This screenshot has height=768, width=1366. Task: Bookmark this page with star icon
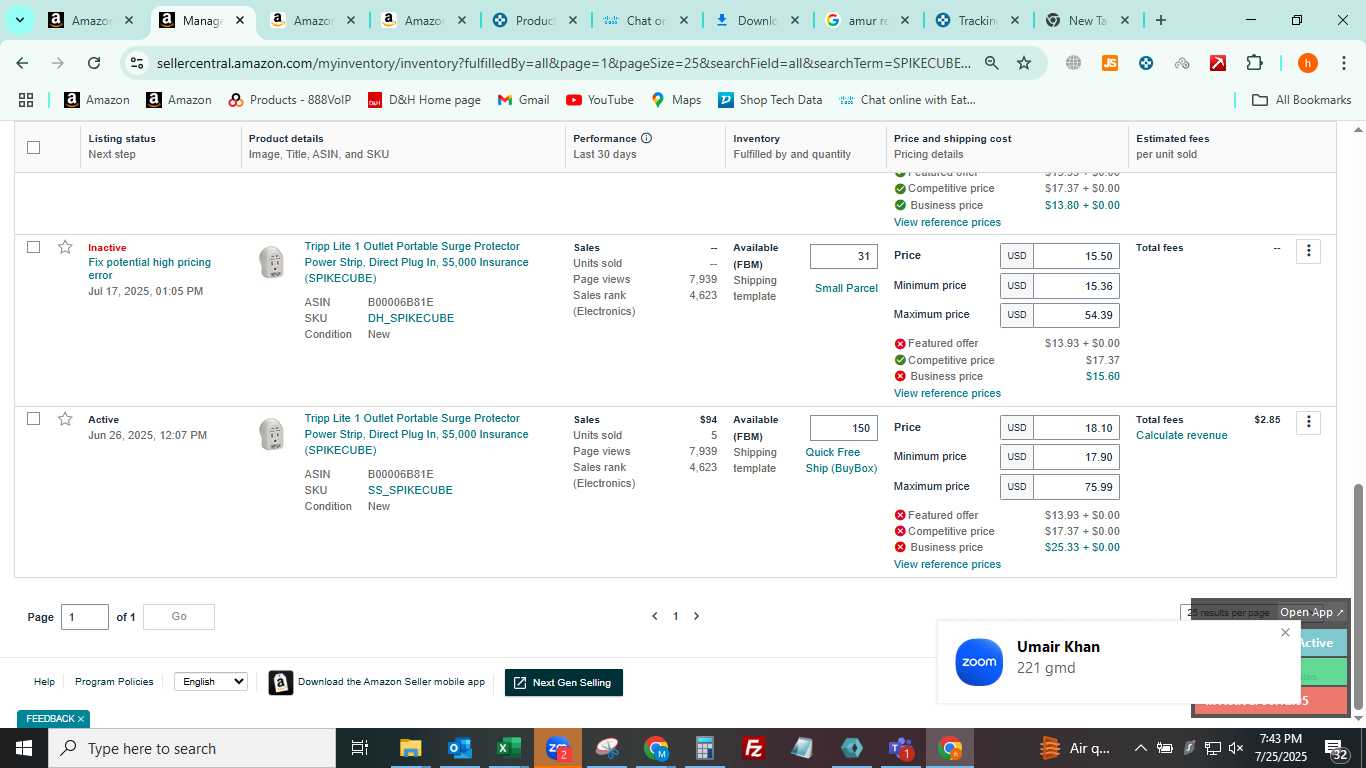pos(1024,63)
